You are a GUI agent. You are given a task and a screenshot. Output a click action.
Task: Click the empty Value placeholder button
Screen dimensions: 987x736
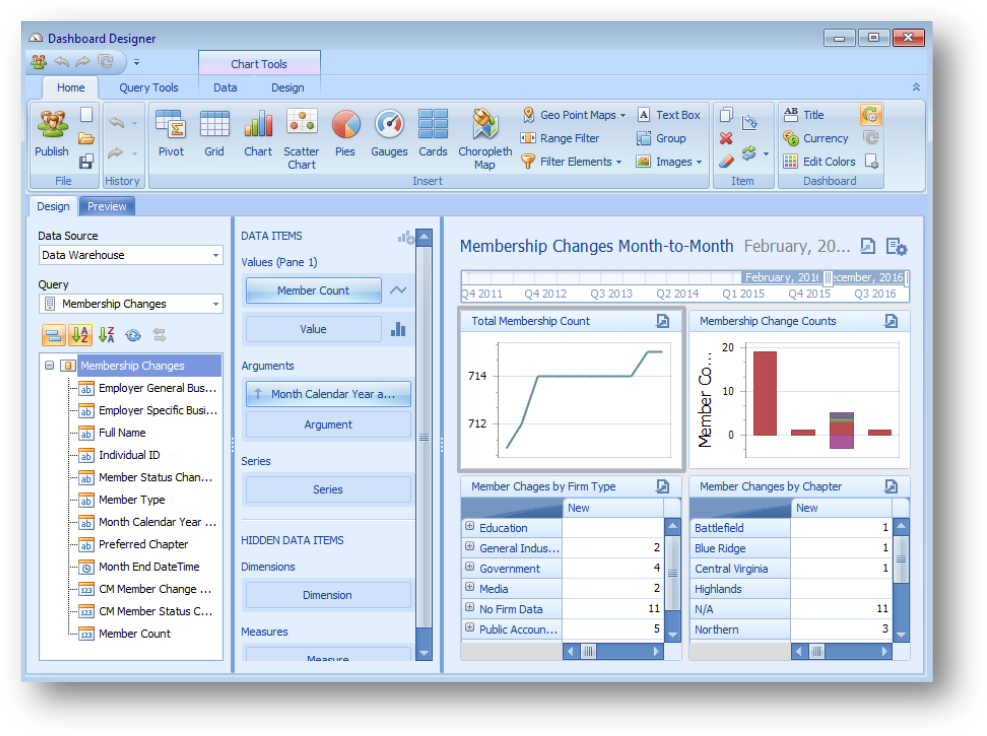click(313, 329)
